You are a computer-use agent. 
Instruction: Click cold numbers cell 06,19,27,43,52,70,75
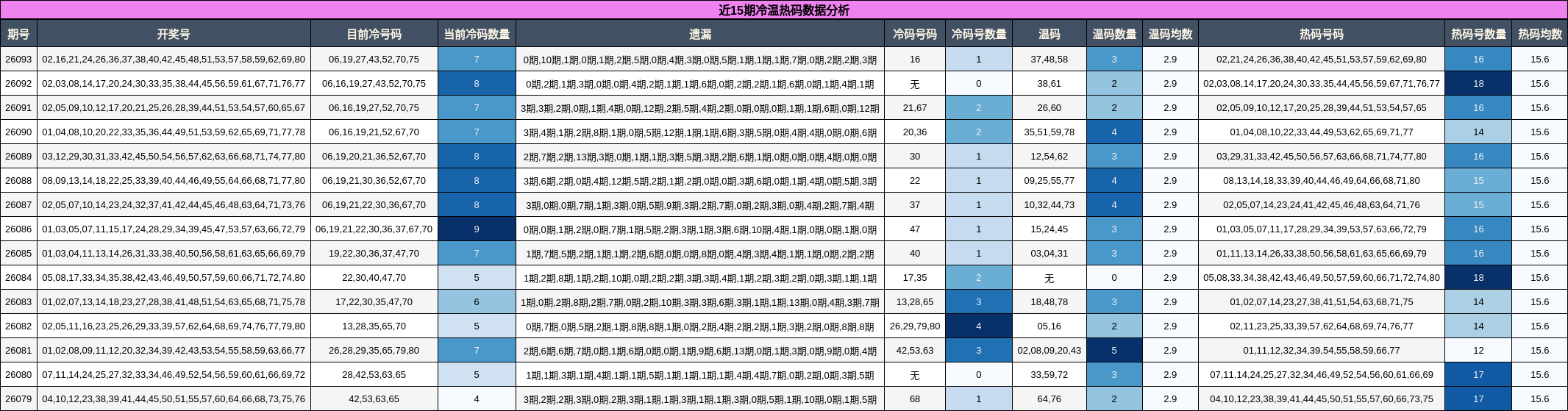(x=374, y=60)
